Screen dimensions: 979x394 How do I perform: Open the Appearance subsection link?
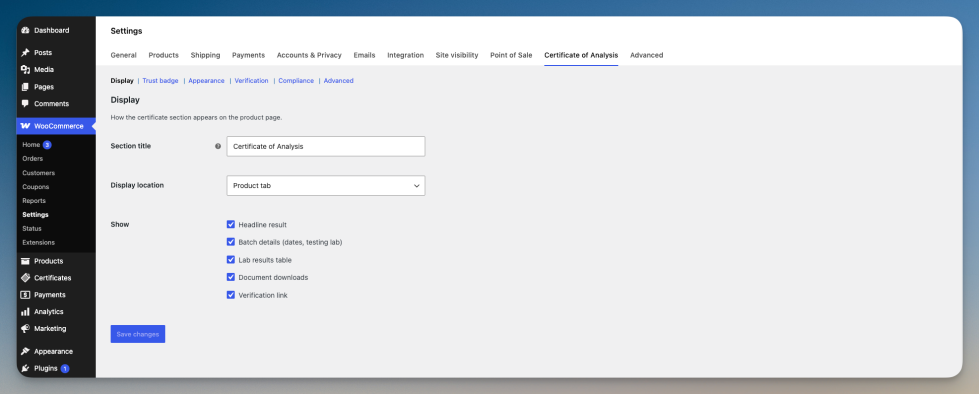(x=206, y=81)
